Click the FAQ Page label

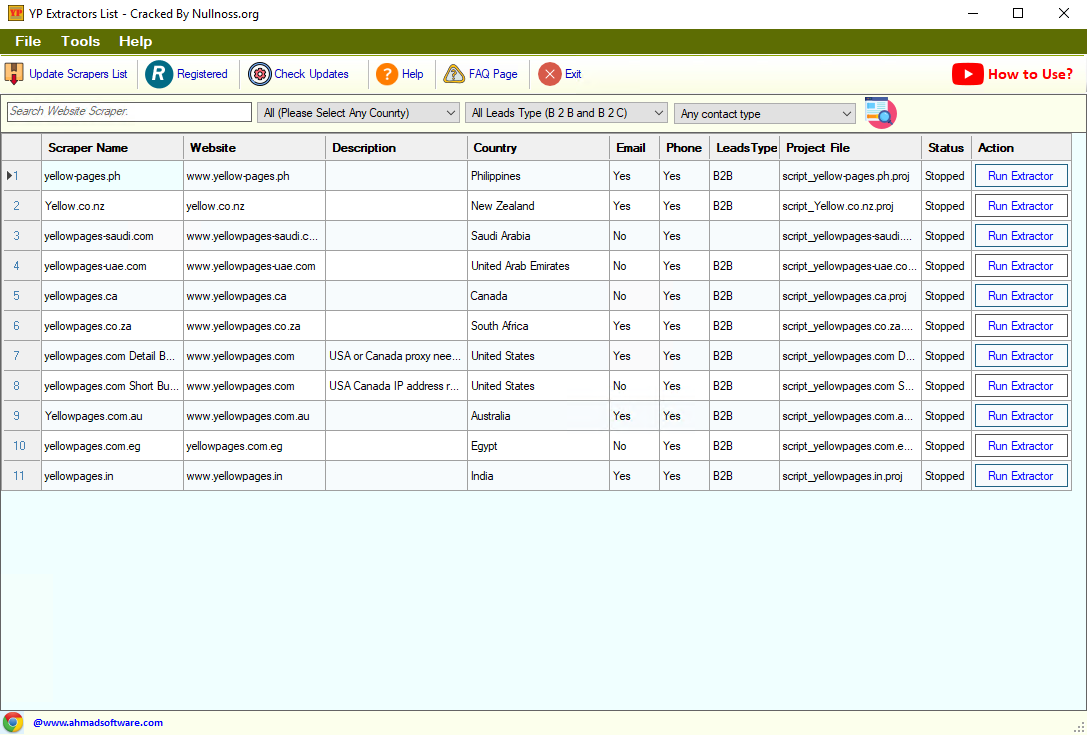coord(493,74)
